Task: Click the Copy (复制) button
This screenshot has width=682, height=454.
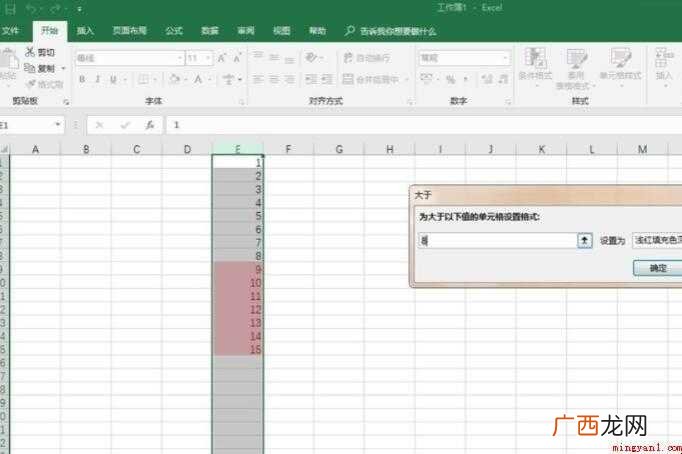Action: (40, 68)
